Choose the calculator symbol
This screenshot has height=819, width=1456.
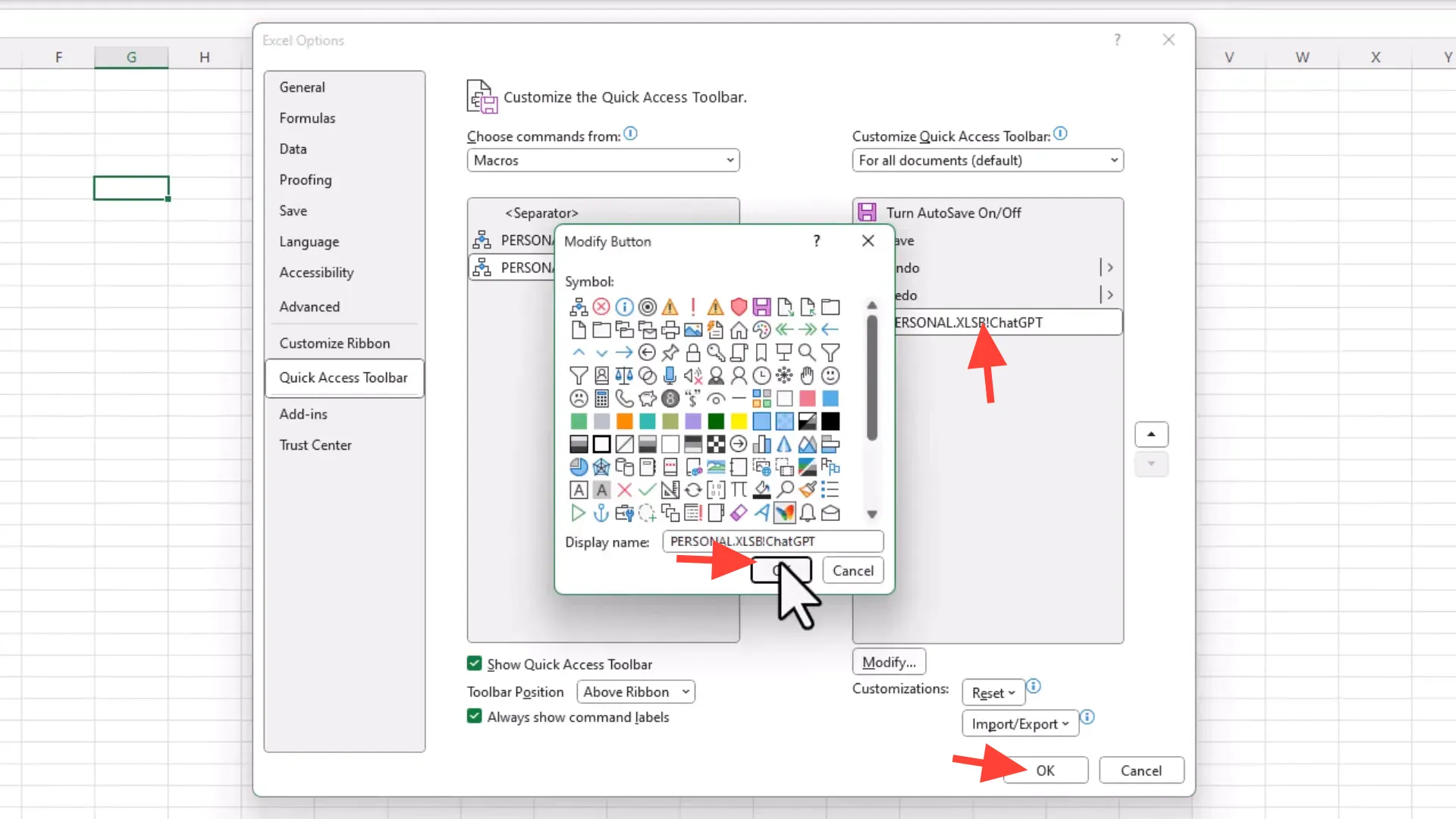(x=601, y=398)
